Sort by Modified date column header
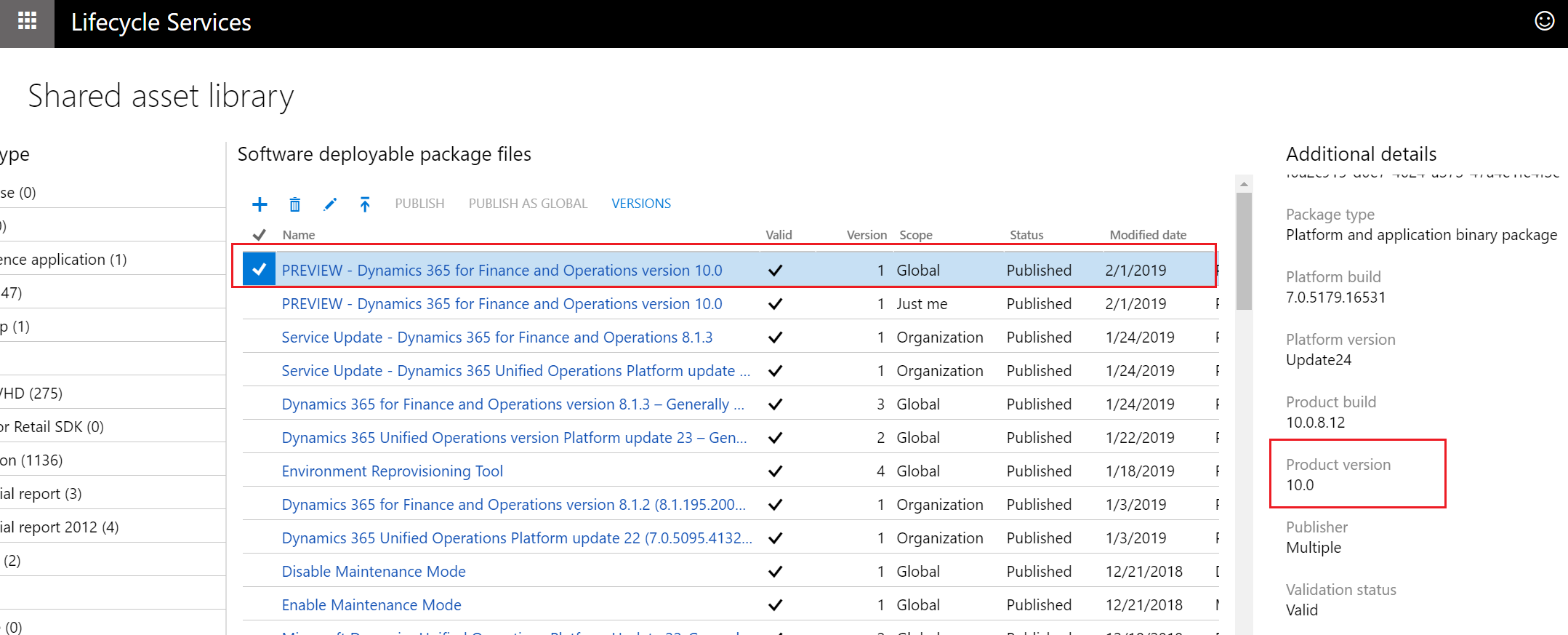This screenshot has height=635, width=1568. tap(1148, 235)
